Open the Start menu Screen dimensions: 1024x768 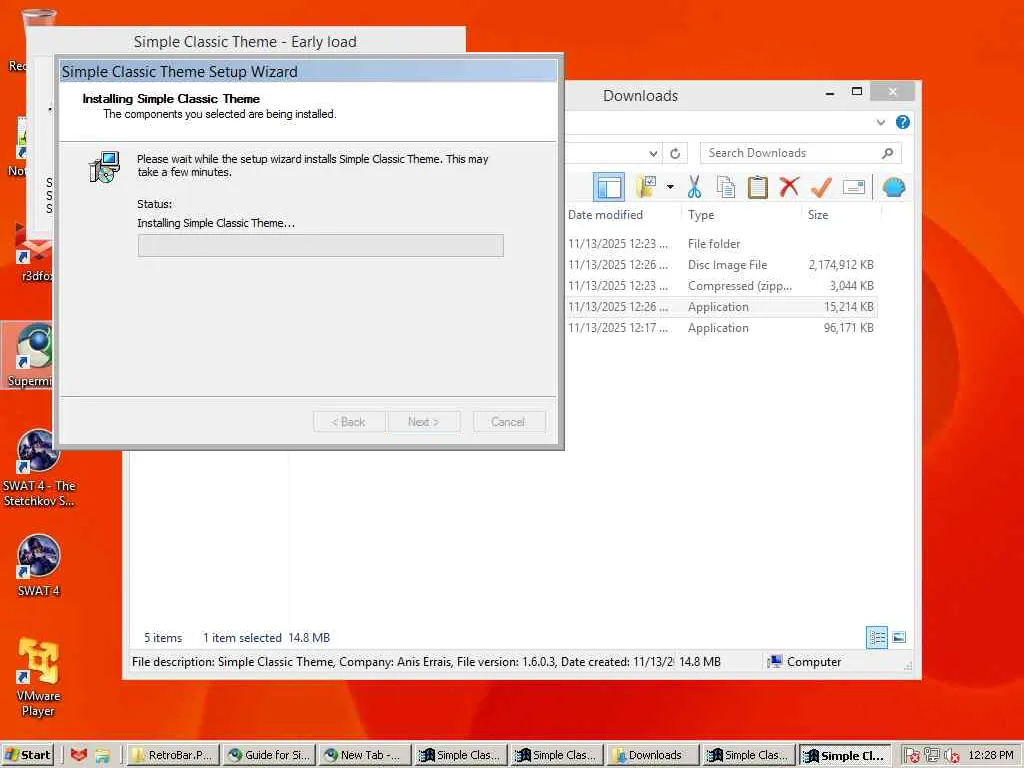pyautogui.click(x=29, y=755)
